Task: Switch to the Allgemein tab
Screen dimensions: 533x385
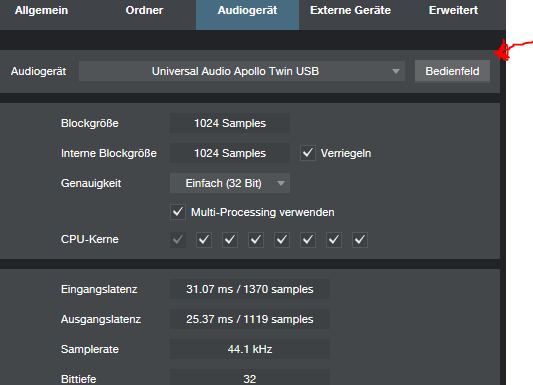Action: tap(41, 11)
